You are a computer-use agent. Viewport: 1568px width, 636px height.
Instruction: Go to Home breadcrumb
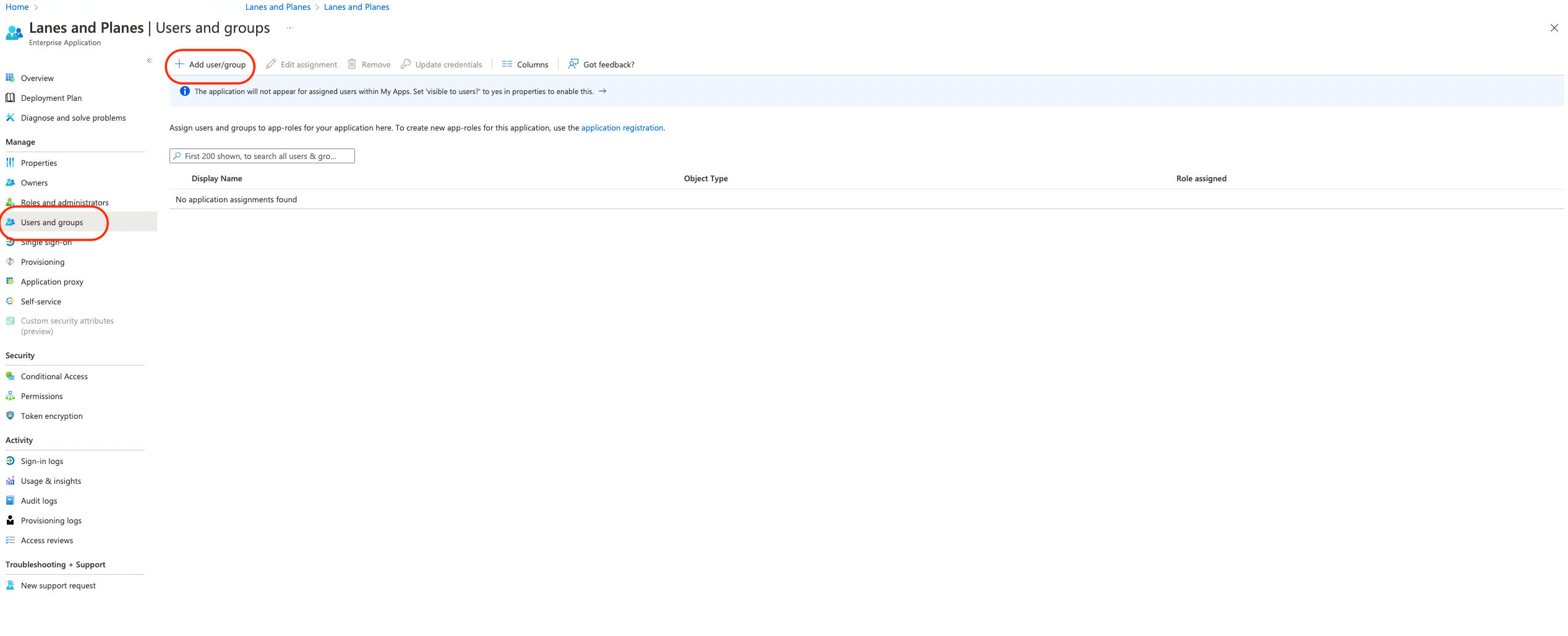pyautogui.click(x=17, y=7)
